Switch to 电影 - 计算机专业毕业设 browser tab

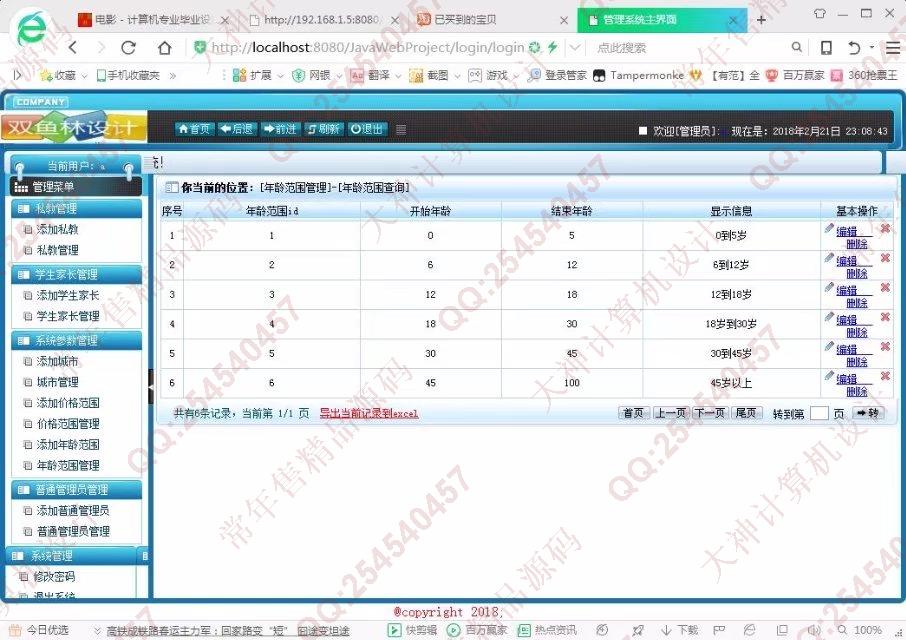pos(153,20)
